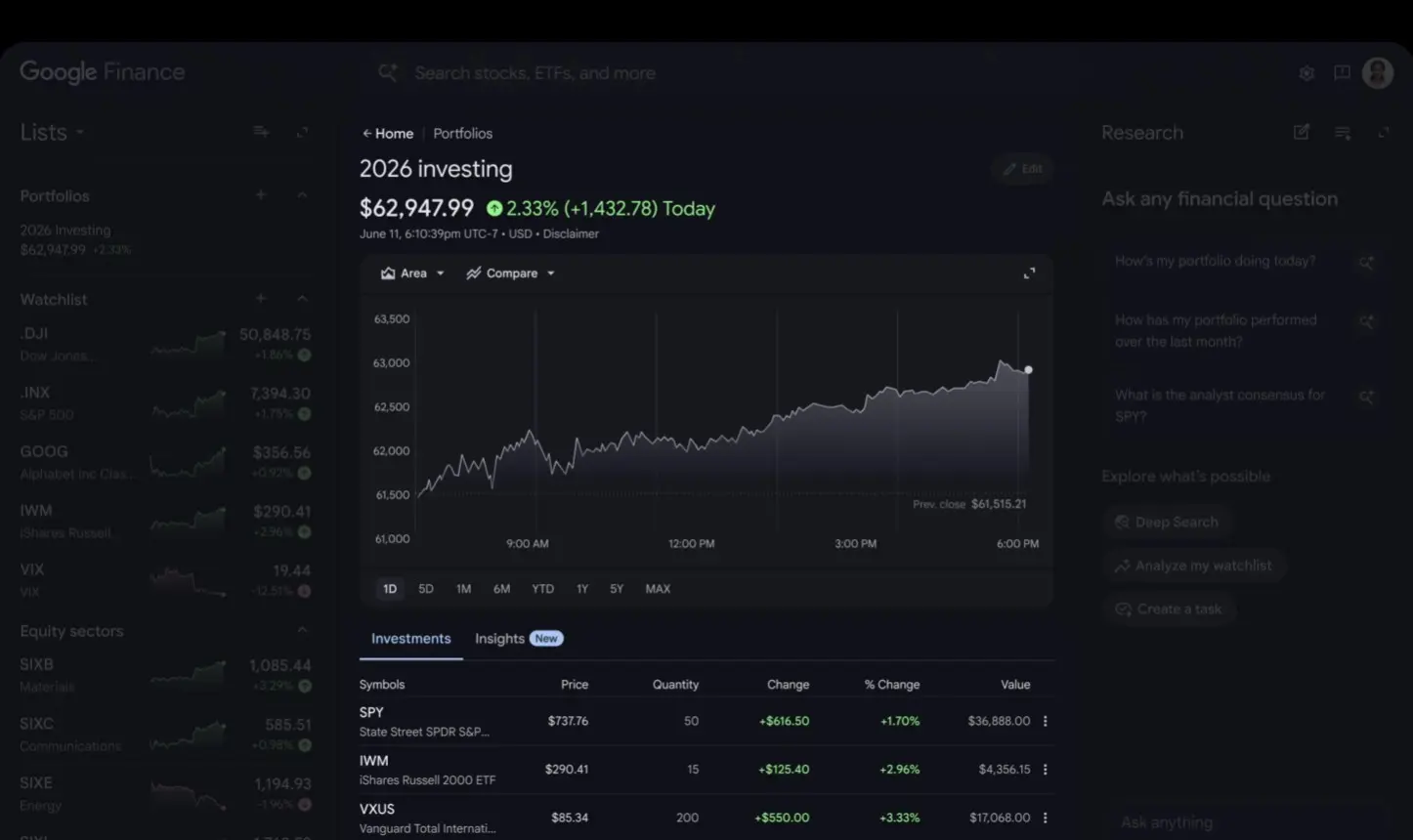
Task: Open settings gear in top bar
Action: [x=1306, y=73]
